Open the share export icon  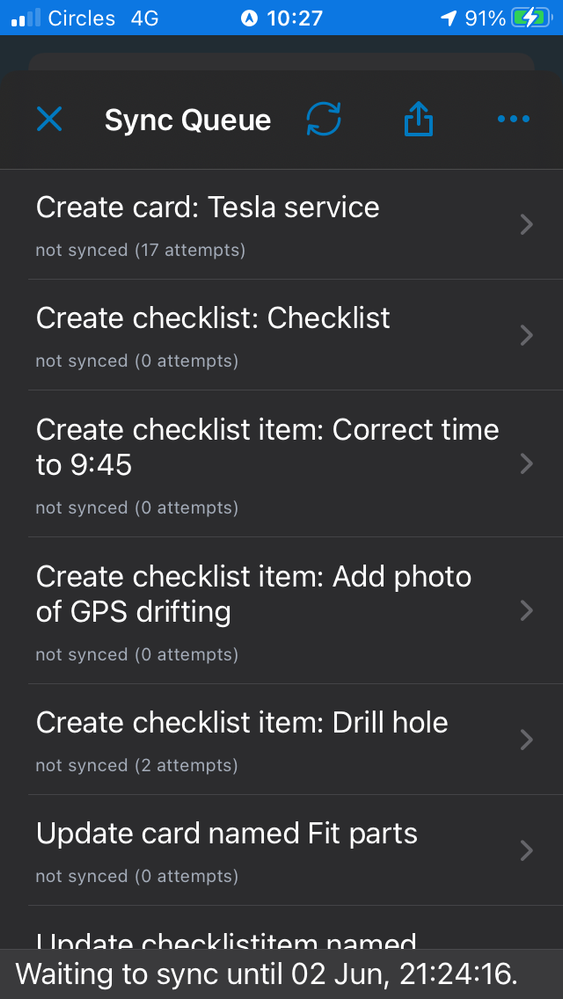pyautogui.click(x=418, y=119)
